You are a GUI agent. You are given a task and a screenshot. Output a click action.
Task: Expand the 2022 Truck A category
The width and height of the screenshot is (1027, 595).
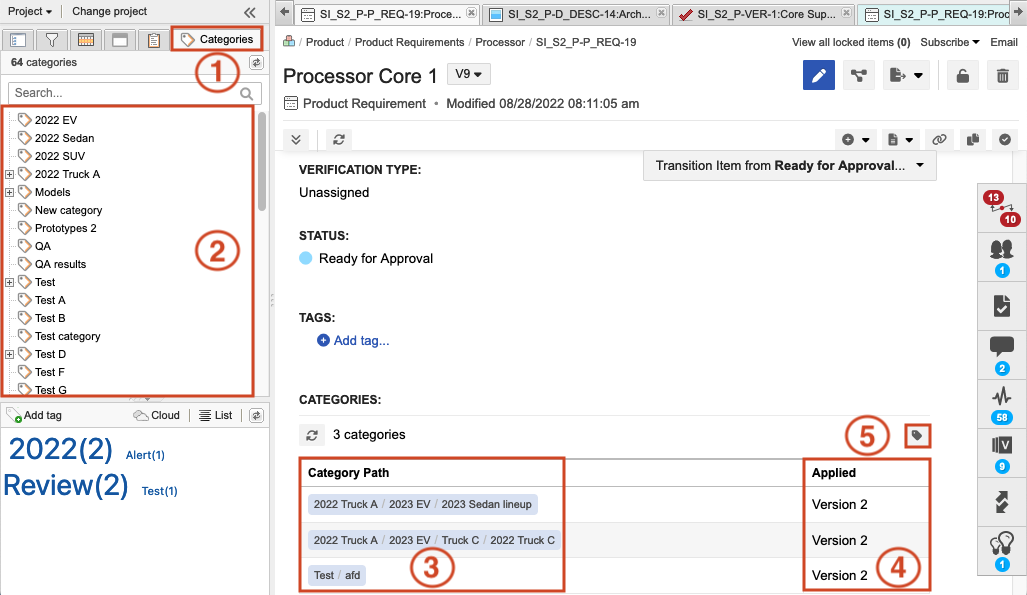pyautogui.click(x=10, y=174)
